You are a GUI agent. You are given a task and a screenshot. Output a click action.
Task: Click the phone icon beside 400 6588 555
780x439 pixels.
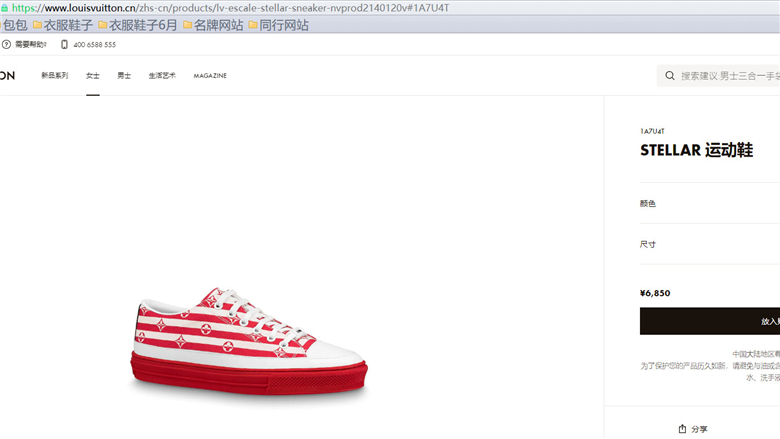pyautogui.click(x=64, y=44)
